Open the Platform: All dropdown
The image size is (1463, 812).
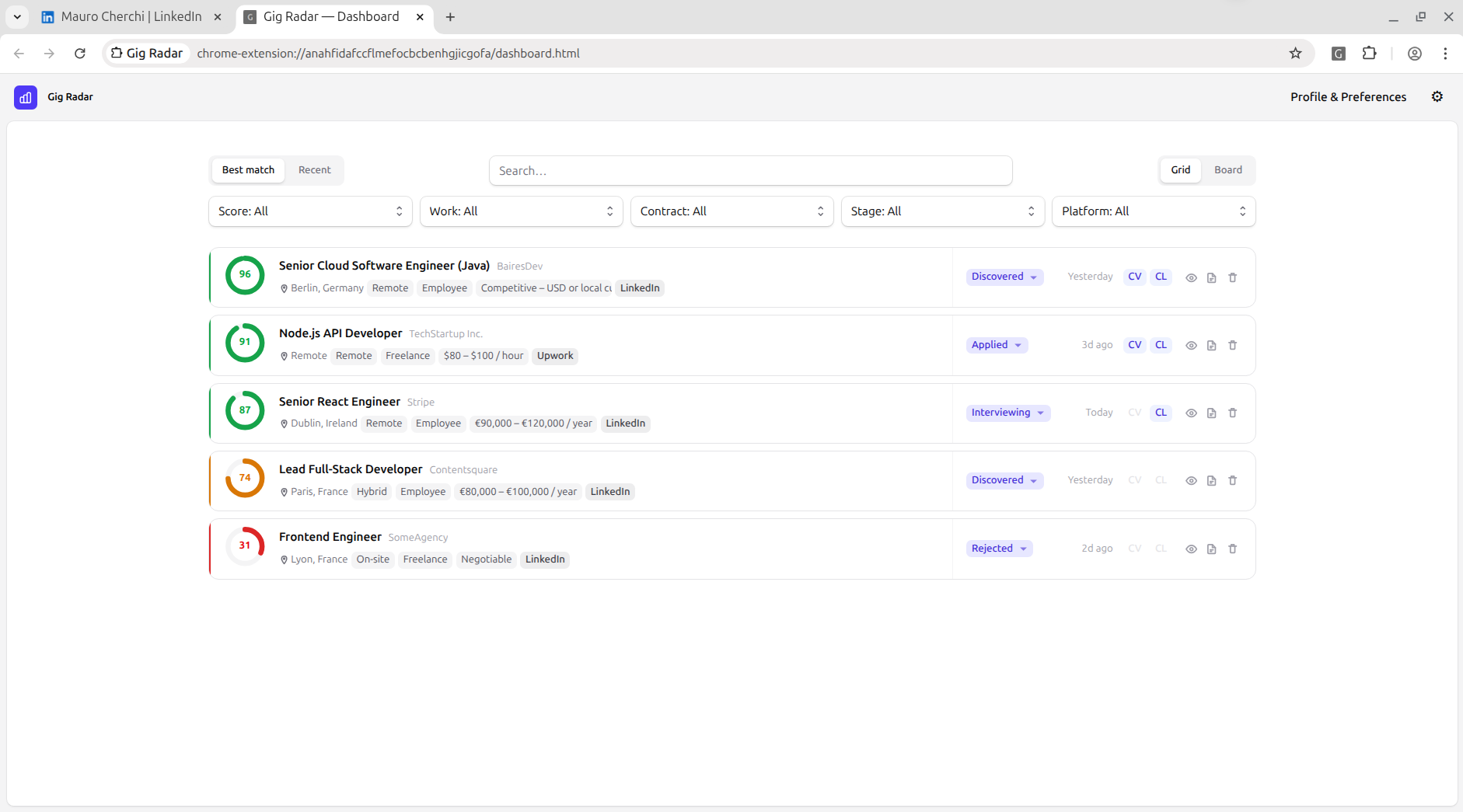pyautogui.click(x=1153, y=211)
